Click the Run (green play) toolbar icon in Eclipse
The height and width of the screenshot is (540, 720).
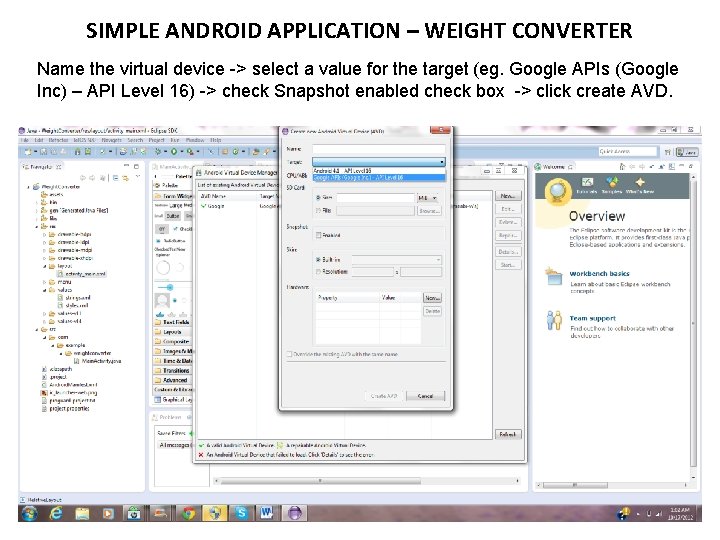point(174,152)
